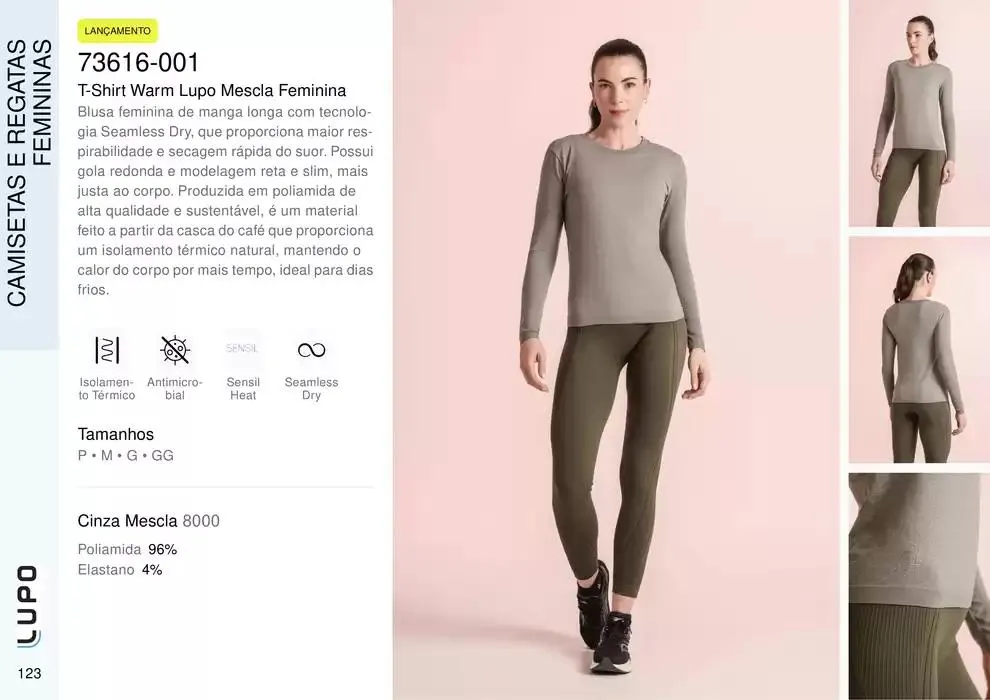Viewport: 990px width, 700px height.
Task: Click the main product photo
Action: pyautogui.click(x=617, y=350)
